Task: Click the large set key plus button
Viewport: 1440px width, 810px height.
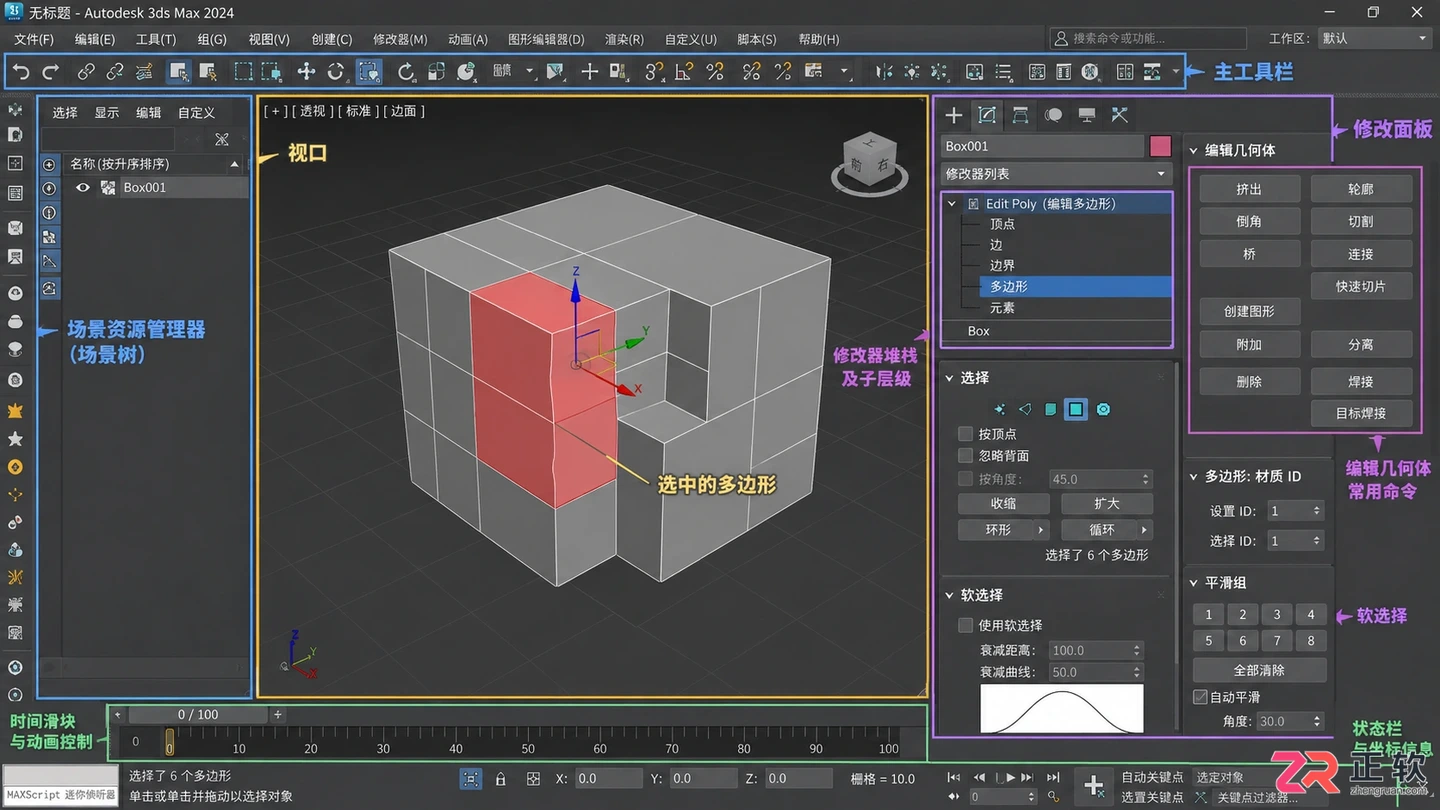Action: (x=1094, y=786)
